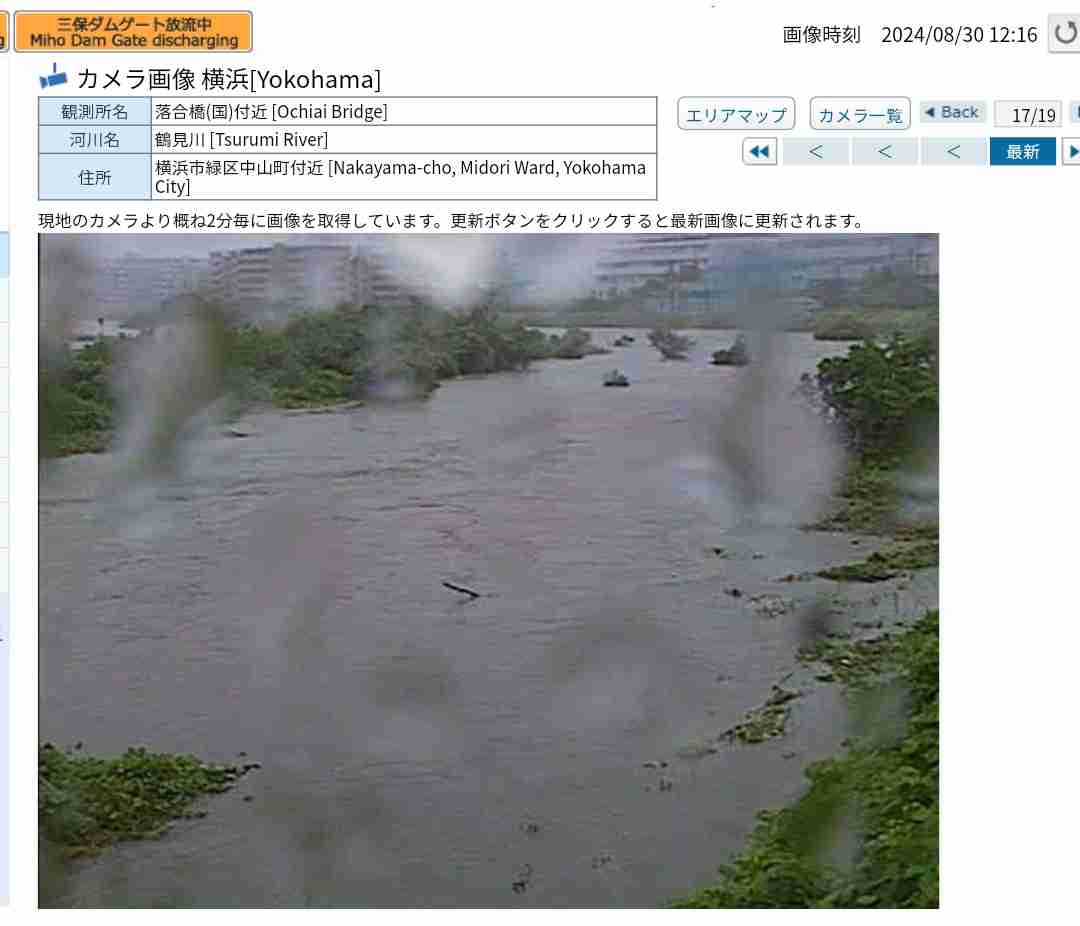This screenshot has width=1080, height=926.
Task: Click the Miho Dam Gate discharging banner
Action: coord(134,32)
